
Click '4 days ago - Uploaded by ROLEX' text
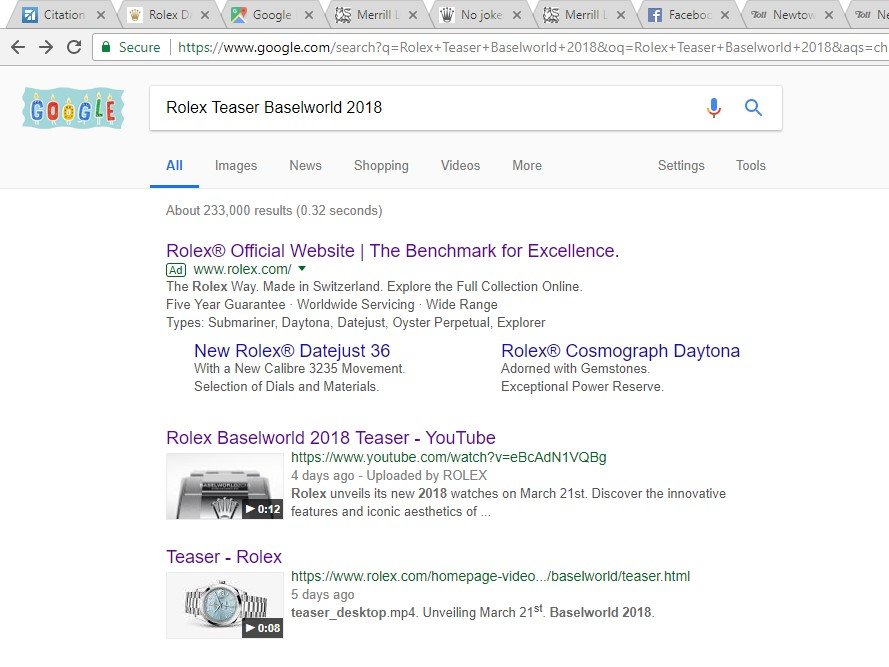click(x=389, y=475)
